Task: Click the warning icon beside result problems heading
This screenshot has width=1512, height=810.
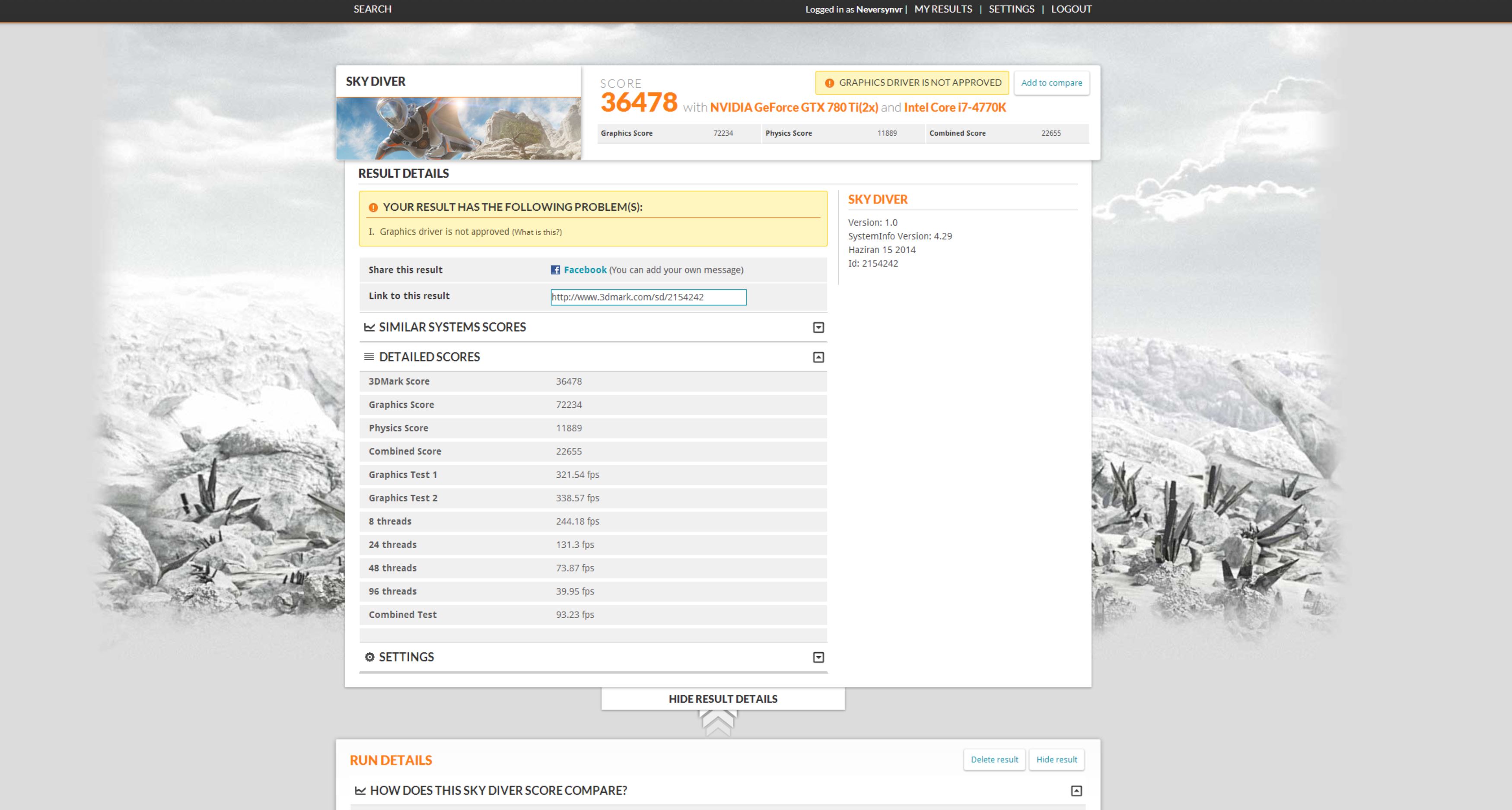Action: [x=373, y=207]
